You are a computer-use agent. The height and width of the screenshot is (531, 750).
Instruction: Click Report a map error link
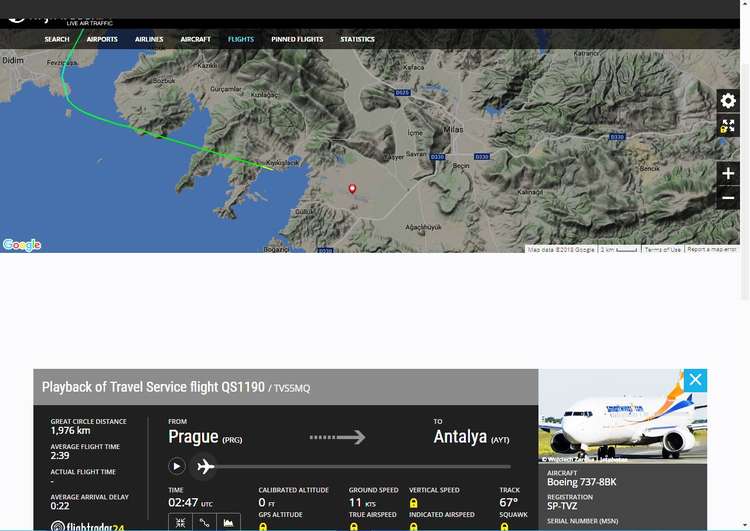712,250
